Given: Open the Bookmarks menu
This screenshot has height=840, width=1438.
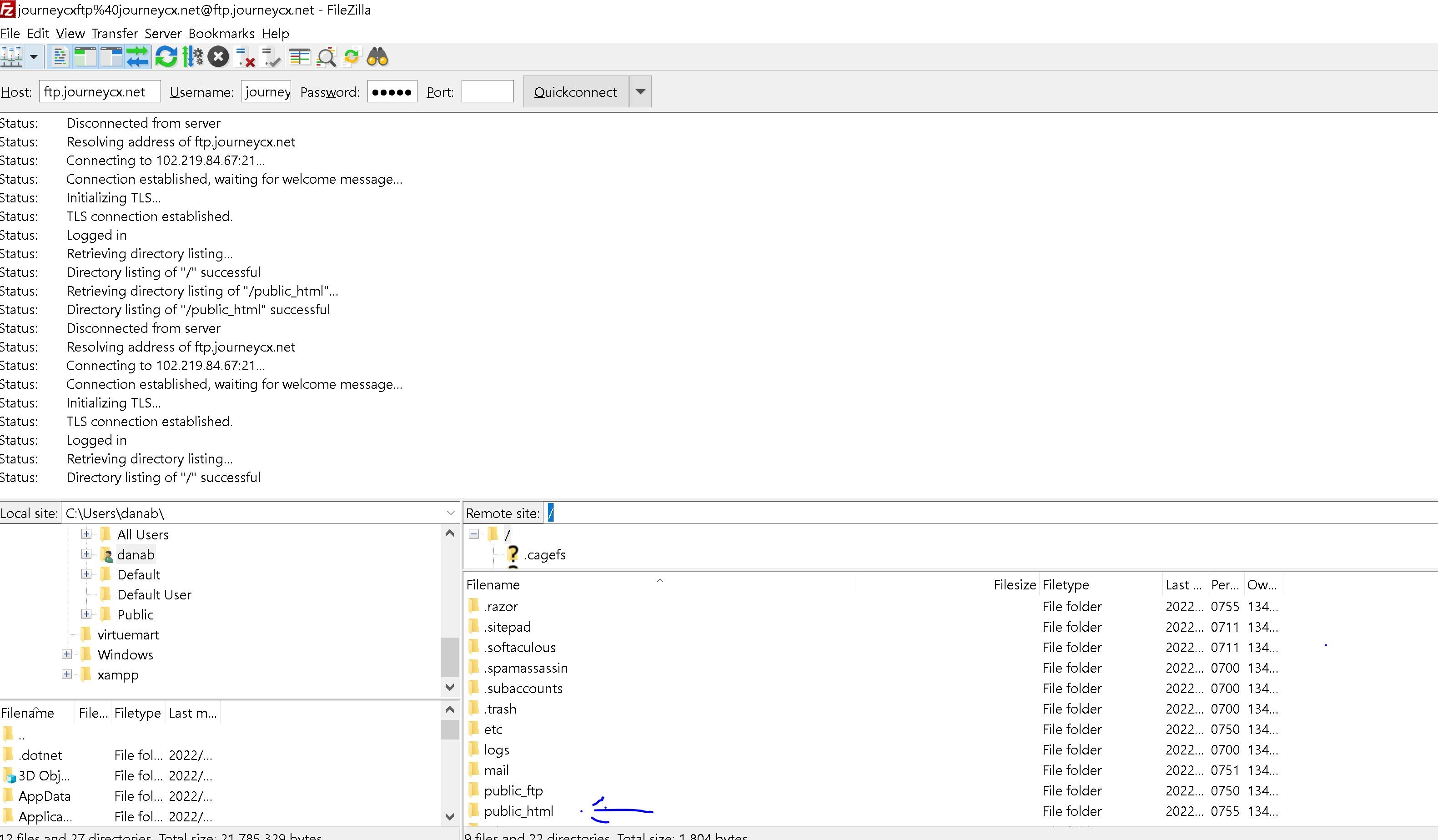Looking at the screenshot, I should coord(221,34).
